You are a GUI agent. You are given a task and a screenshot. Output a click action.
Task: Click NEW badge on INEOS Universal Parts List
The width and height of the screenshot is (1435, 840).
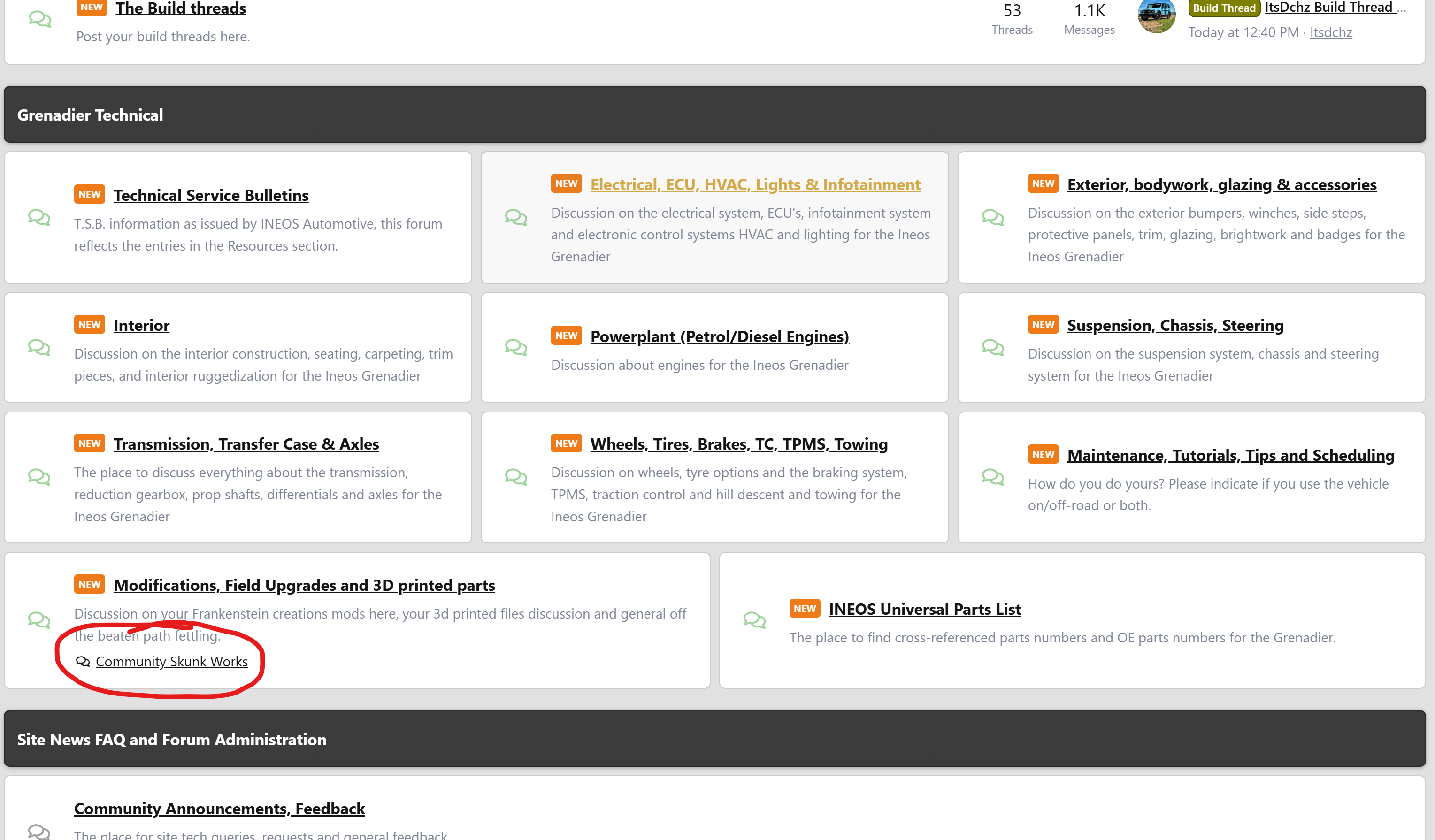click(x=805, y=608)
